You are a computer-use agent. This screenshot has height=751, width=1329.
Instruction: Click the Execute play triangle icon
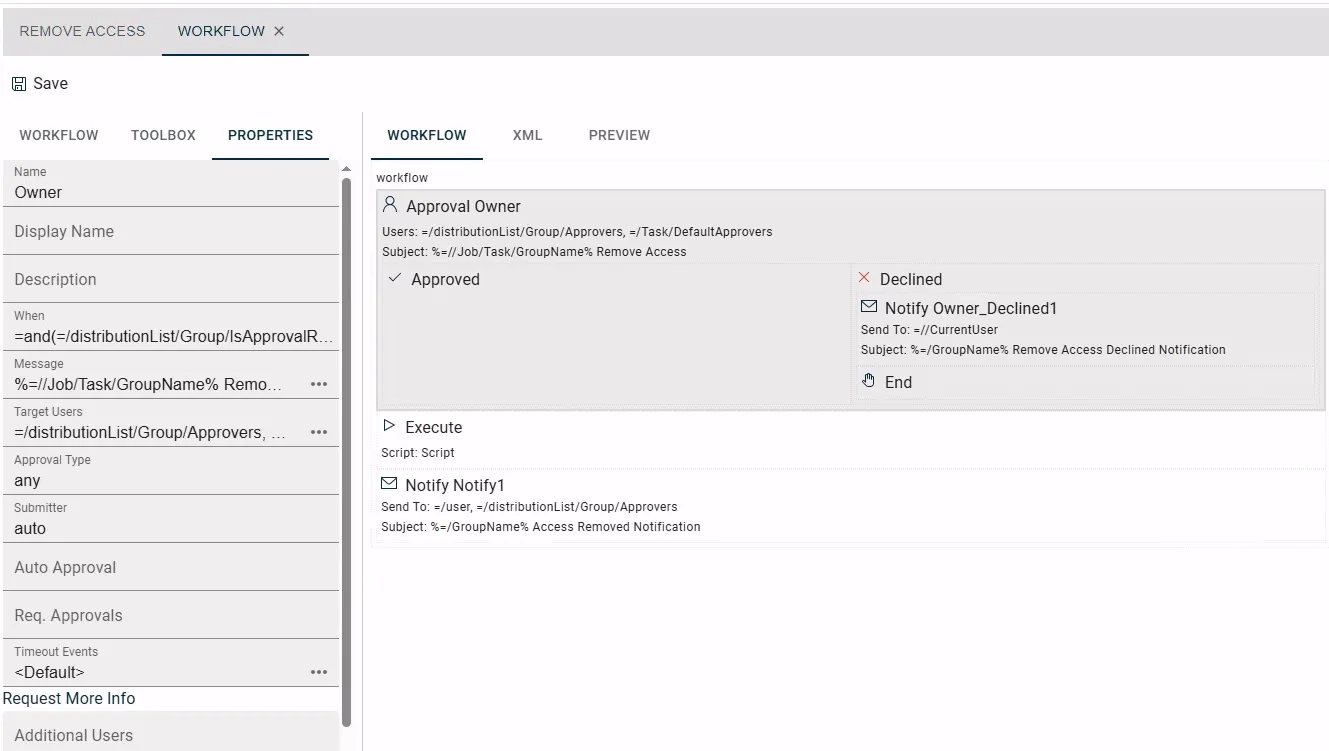pyautogui.click(x=389, y=426)
